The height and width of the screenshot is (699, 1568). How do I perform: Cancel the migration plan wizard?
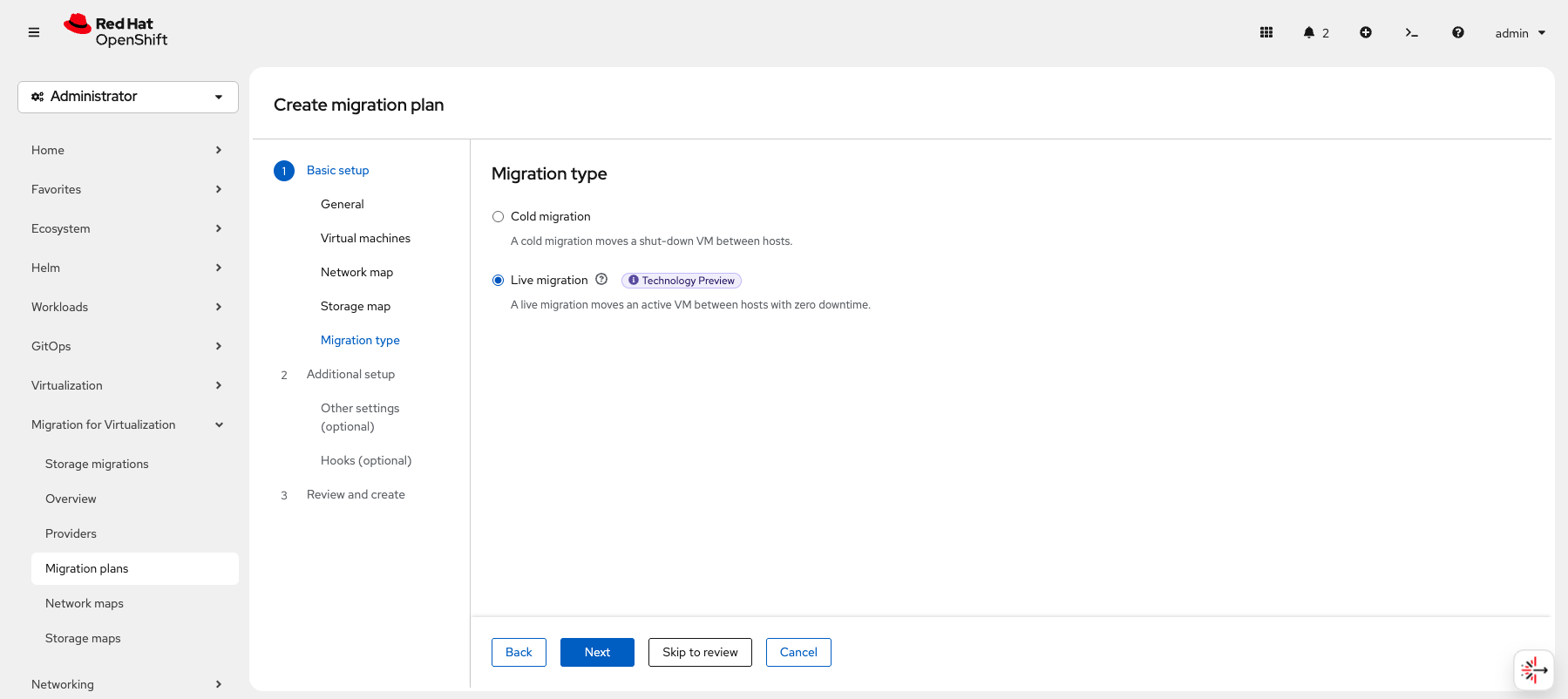[x=798, y=652]
